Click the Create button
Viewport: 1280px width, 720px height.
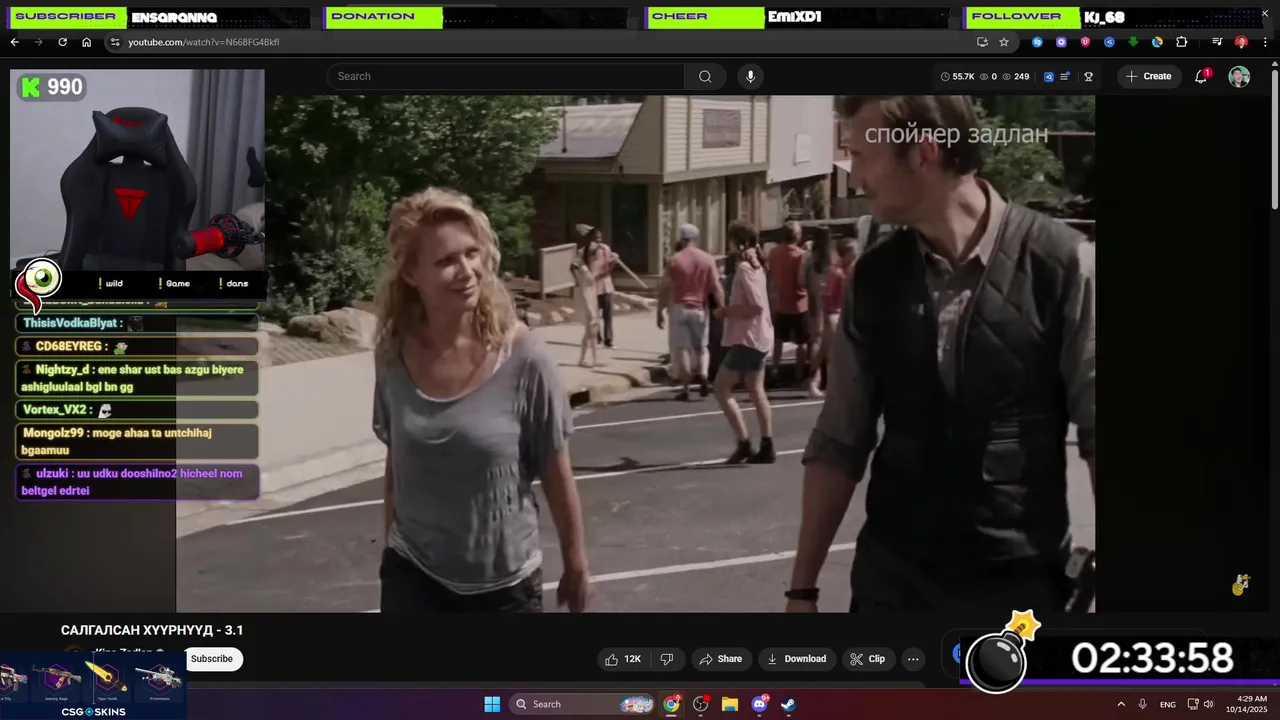click(1148, 76)
